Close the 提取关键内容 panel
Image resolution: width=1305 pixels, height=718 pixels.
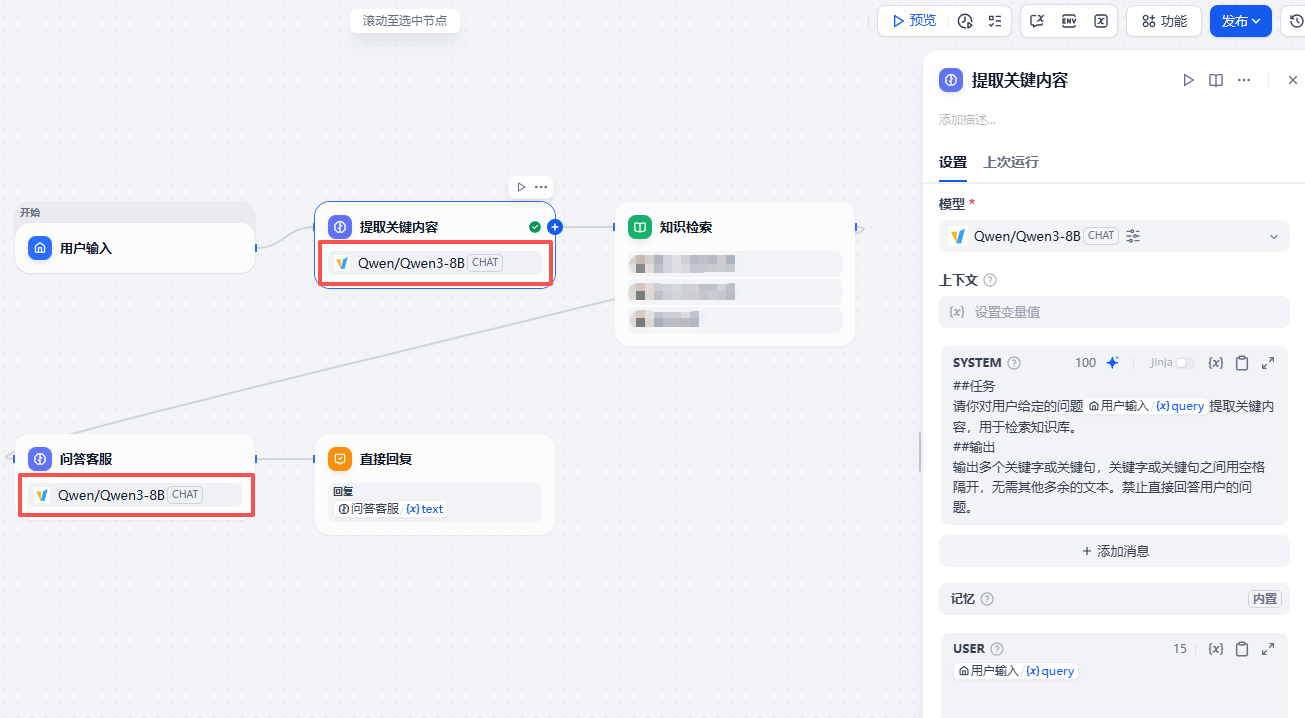tap(1292, 80)
